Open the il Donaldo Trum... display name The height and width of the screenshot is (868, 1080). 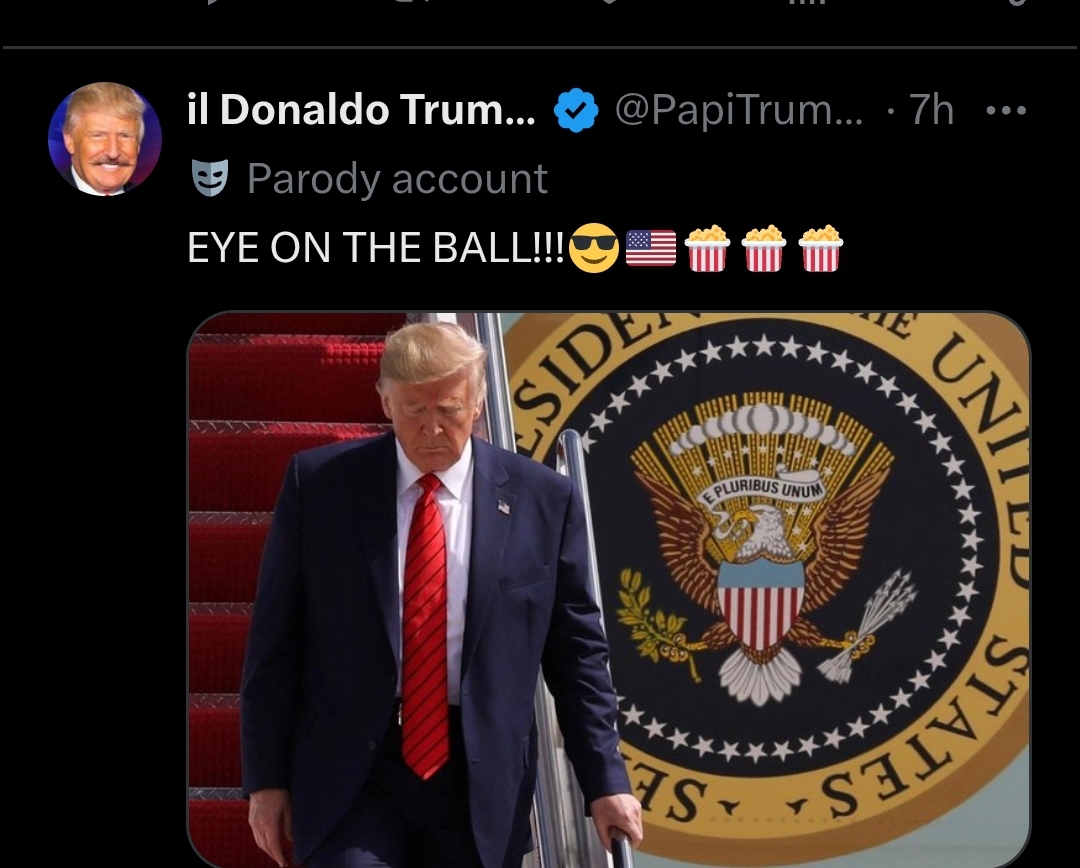[x=361, y=110]
